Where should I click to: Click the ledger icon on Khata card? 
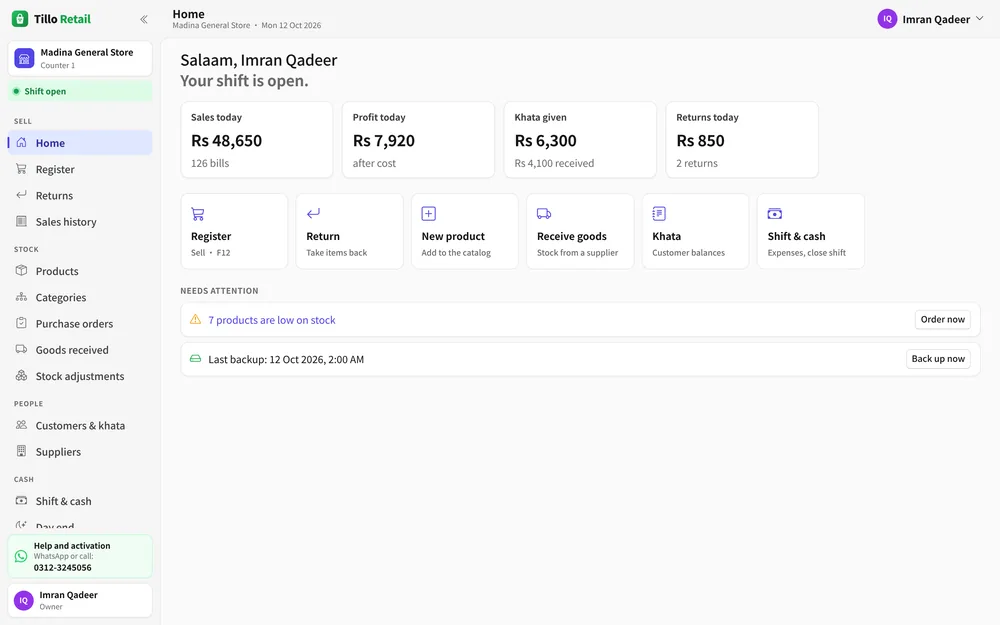click(x=659, y=214)
